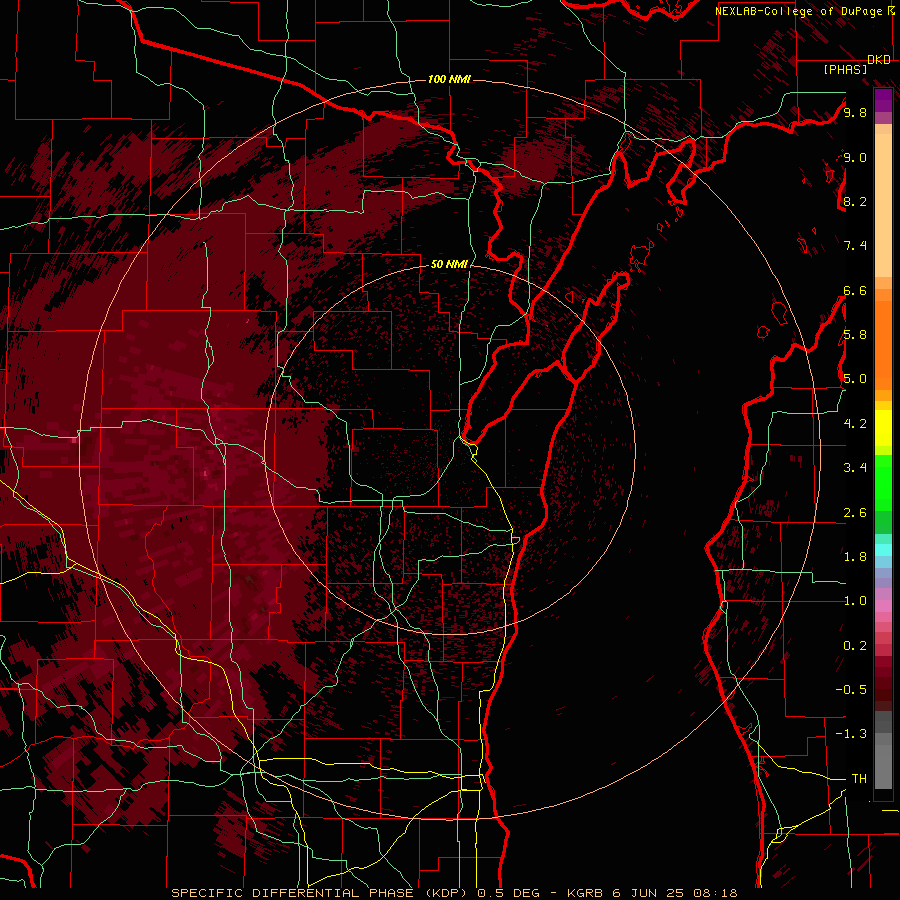
Task: Click the KGRB station identifier in caption
Action: point(584,893)
